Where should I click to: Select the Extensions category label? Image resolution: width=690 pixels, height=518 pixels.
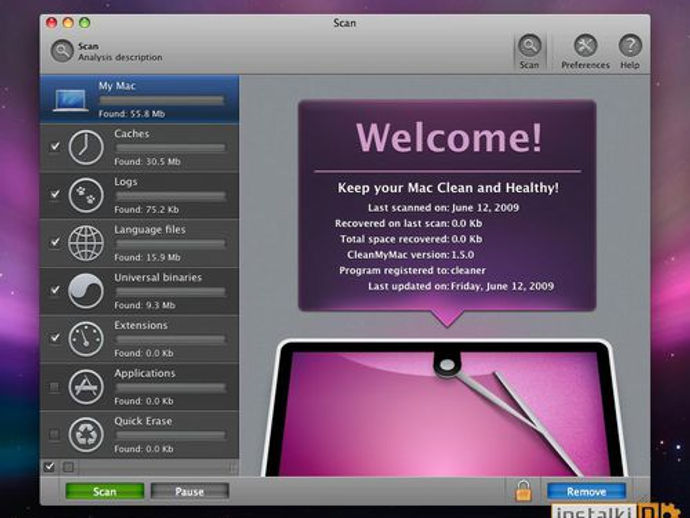(x=141, y=325)
